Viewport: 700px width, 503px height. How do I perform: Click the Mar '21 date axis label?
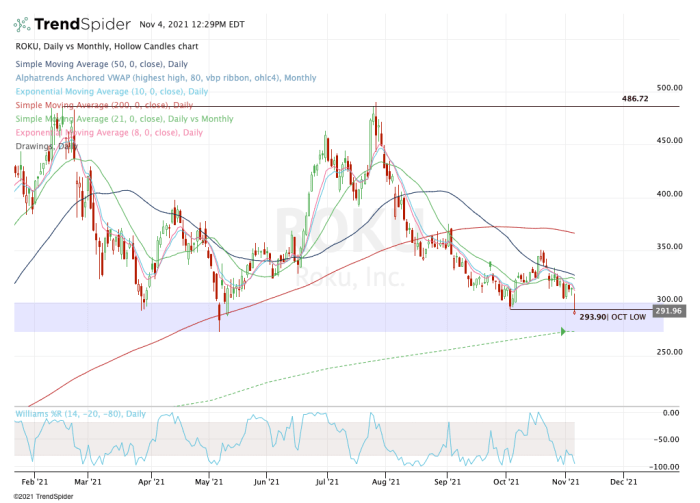88,482
